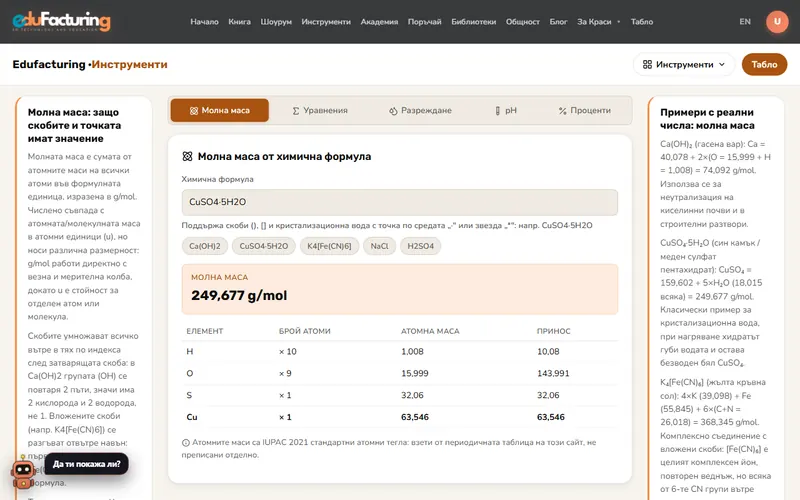Open the Проценти percent tab
This screenshot has height=500, width=800.
click(x=585, y=110)
